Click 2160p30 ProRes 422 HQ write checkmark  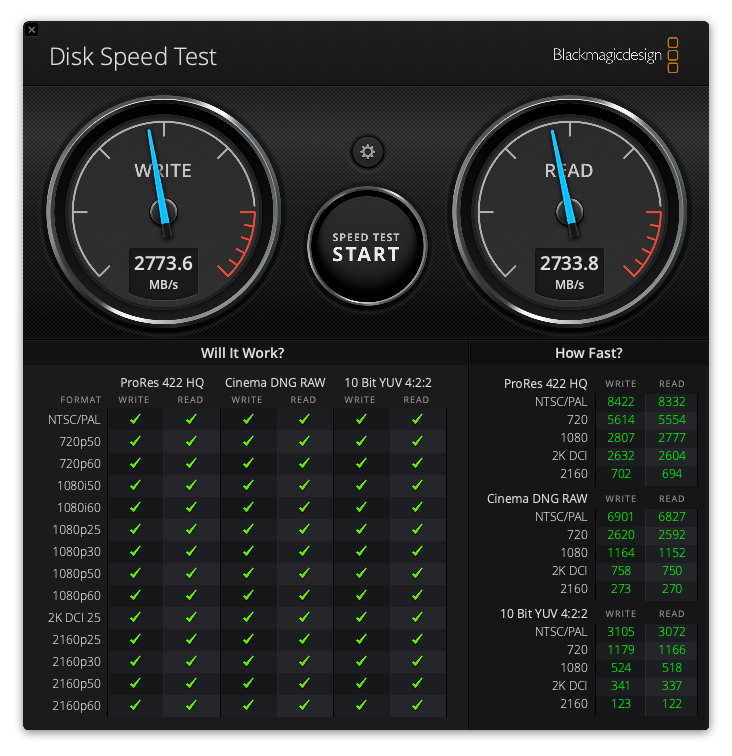point(135,661)
